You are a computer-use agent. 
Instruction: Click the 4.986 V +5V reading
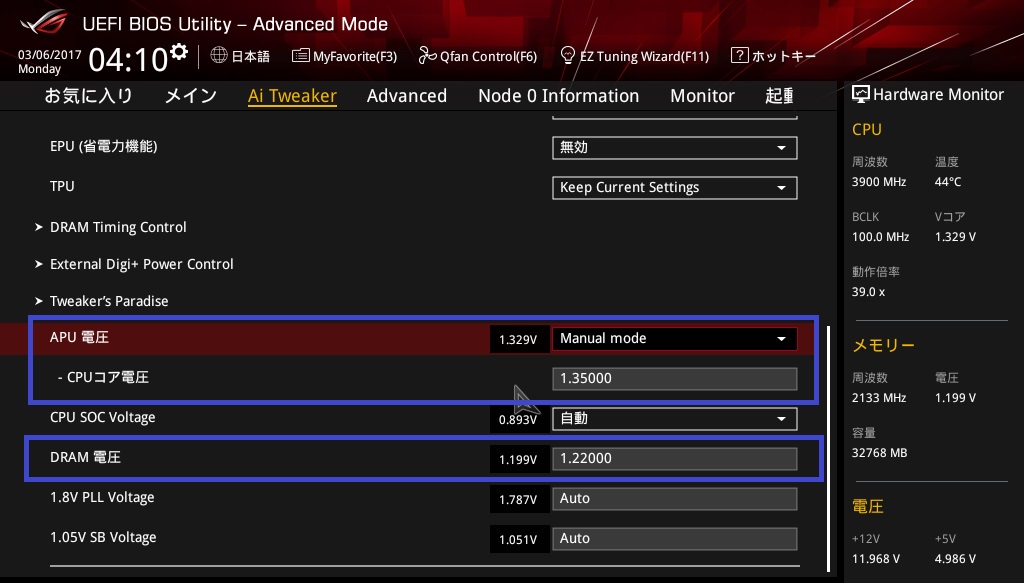[955, 559]
